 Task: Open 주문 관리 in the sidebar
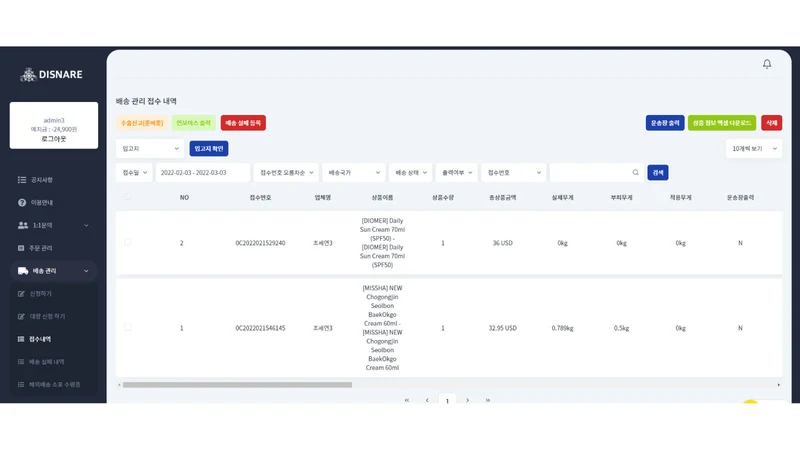[x=40, y=248]
